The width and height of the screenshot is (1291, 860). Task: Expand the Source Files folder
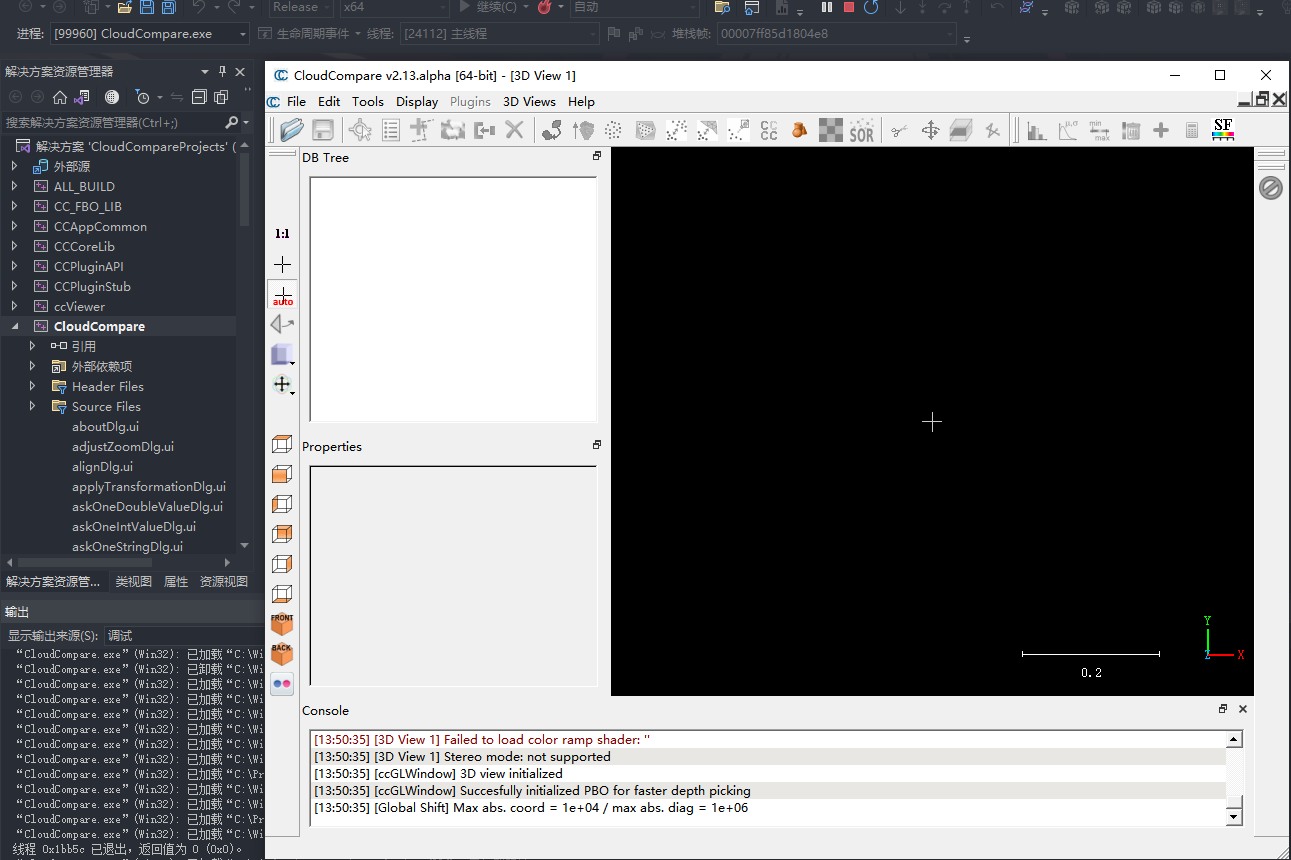tap(32, 406)
